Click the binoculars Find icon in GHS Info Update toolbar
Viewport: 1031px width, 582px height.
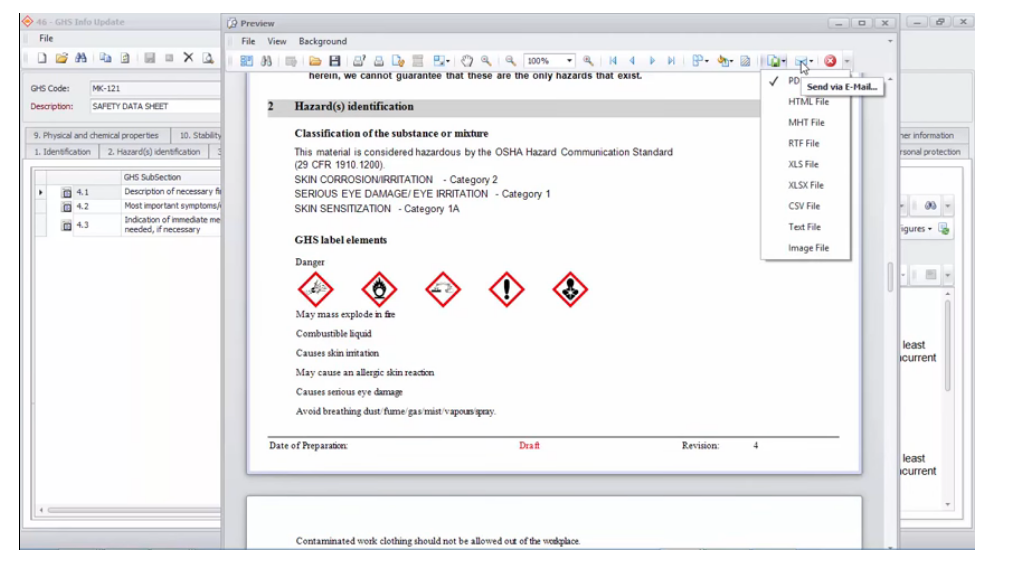tap(81, 58)
